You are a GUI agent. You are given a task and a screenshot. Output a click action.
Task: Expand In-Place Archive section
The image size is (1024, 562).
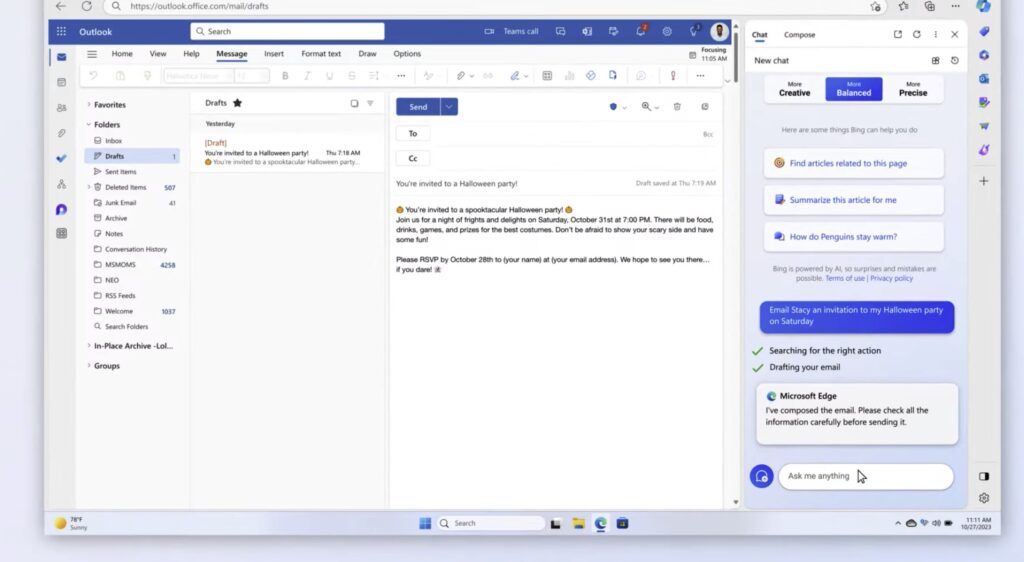pos(89,346)
